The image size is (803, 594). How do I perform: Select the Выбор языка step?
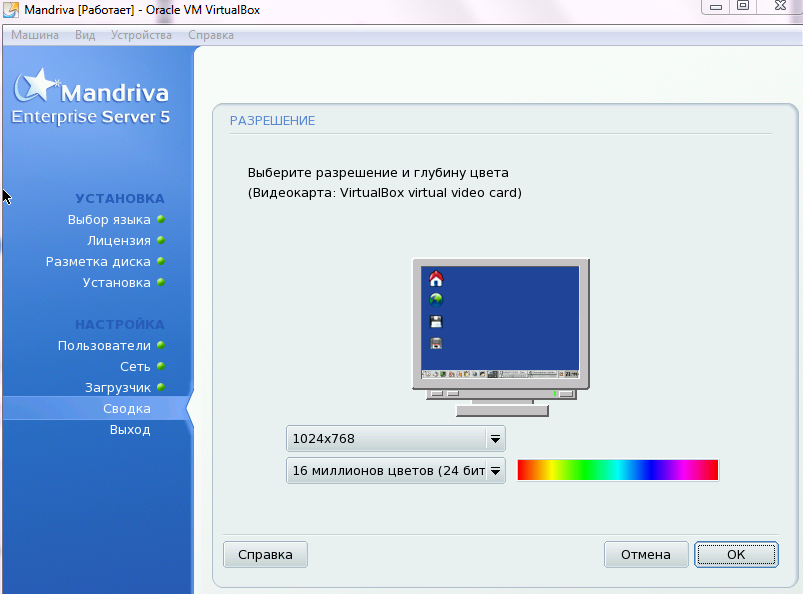point(109,220)
